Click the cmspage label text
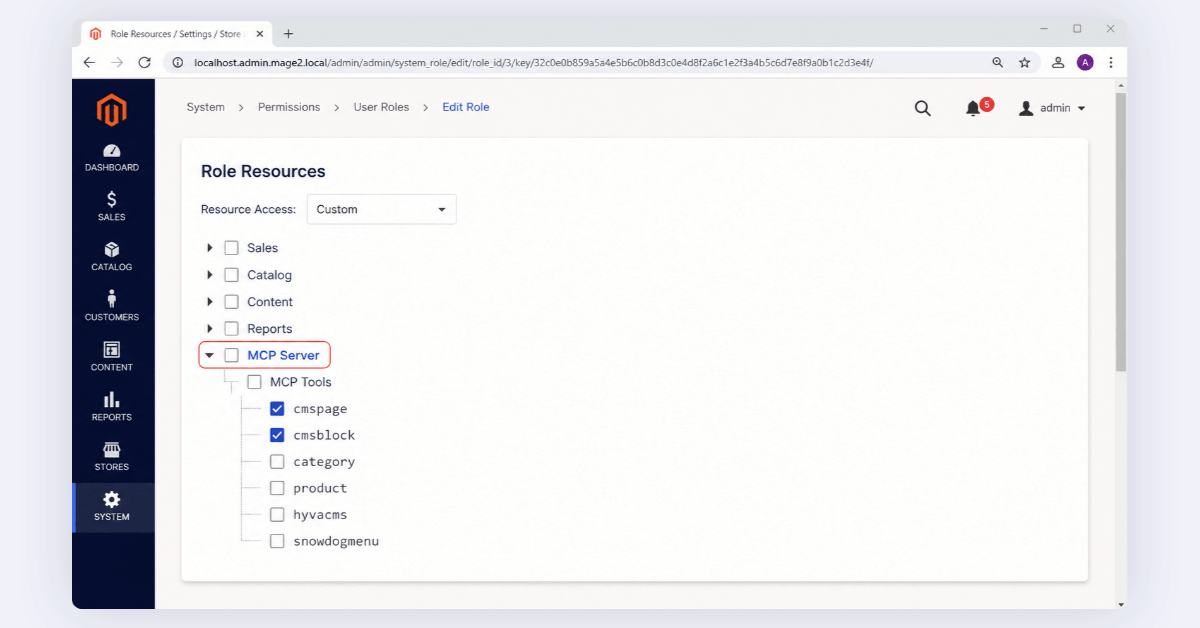Image resolution: width=1200 pixels, height=628 pixels. coord(320,409)
